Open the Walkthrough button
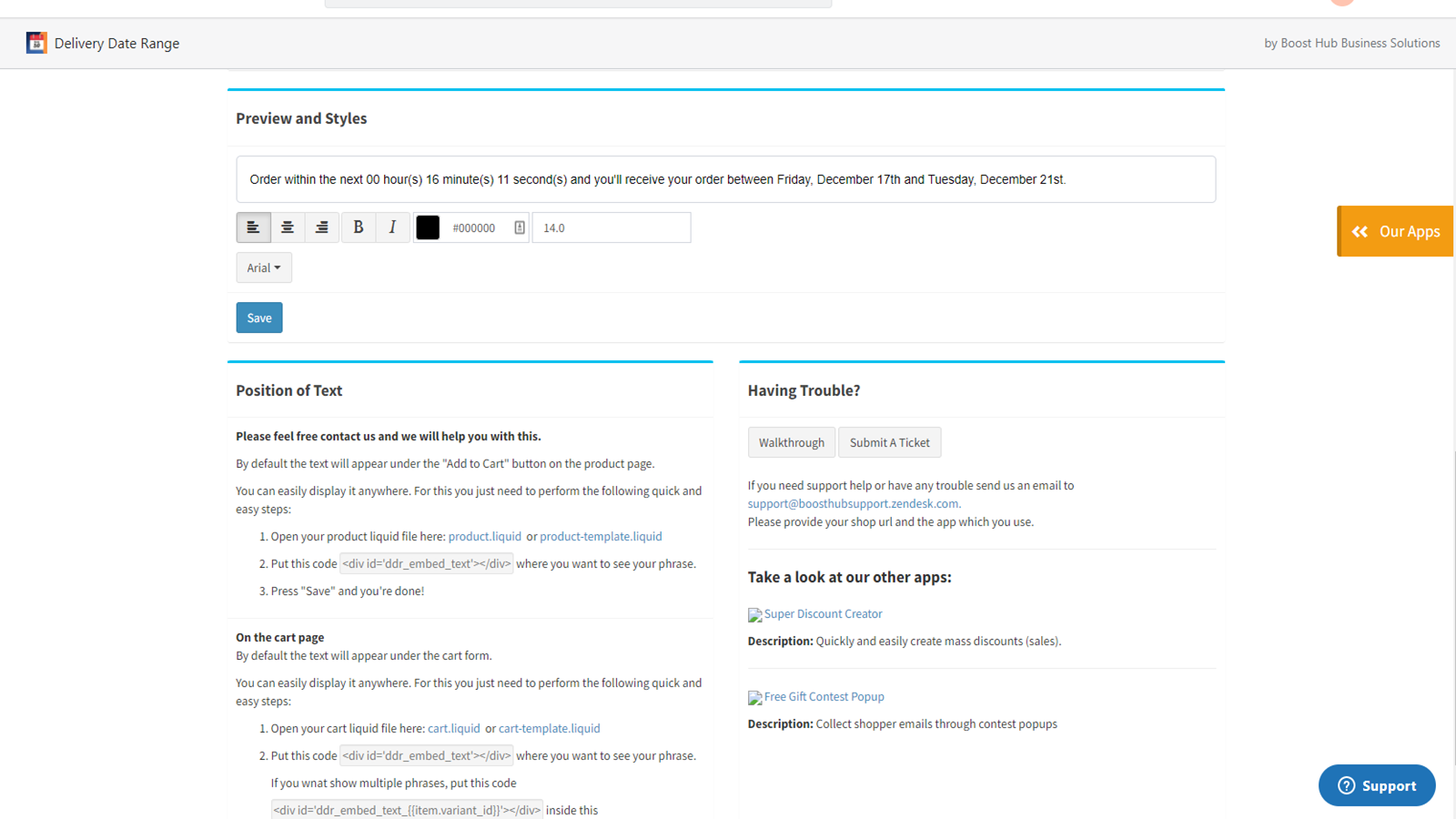Screen dimensions: 1456x819 point(791,442)
